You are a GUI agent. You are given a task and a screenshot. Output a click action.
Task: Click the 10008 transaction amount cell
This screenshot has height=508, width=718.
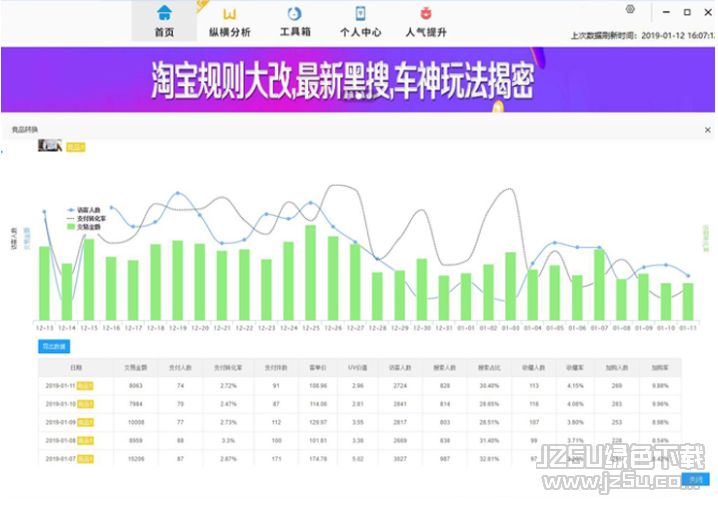pos(136,422)
